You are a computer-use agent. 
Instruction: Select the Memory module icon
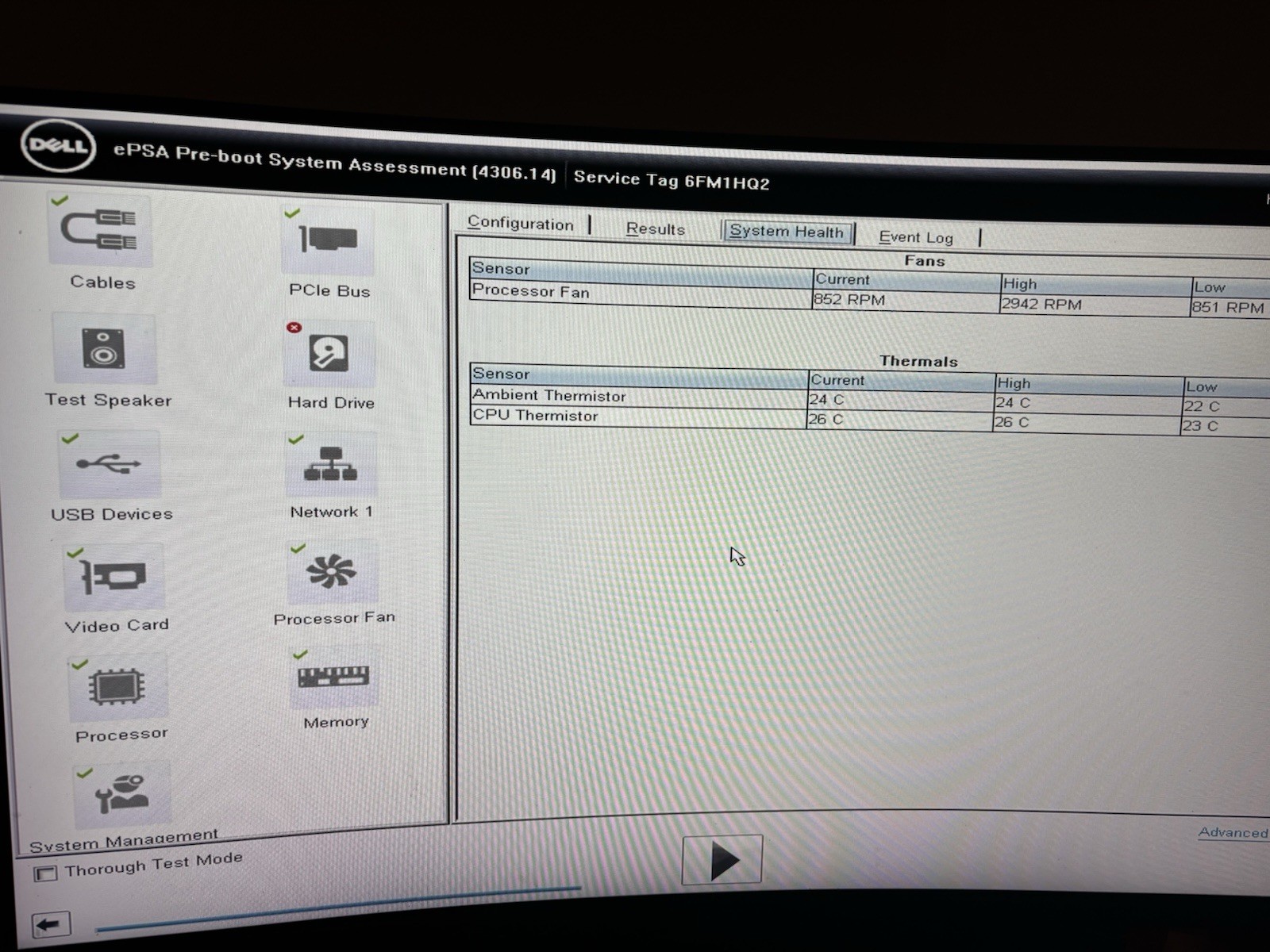(333, 678)
